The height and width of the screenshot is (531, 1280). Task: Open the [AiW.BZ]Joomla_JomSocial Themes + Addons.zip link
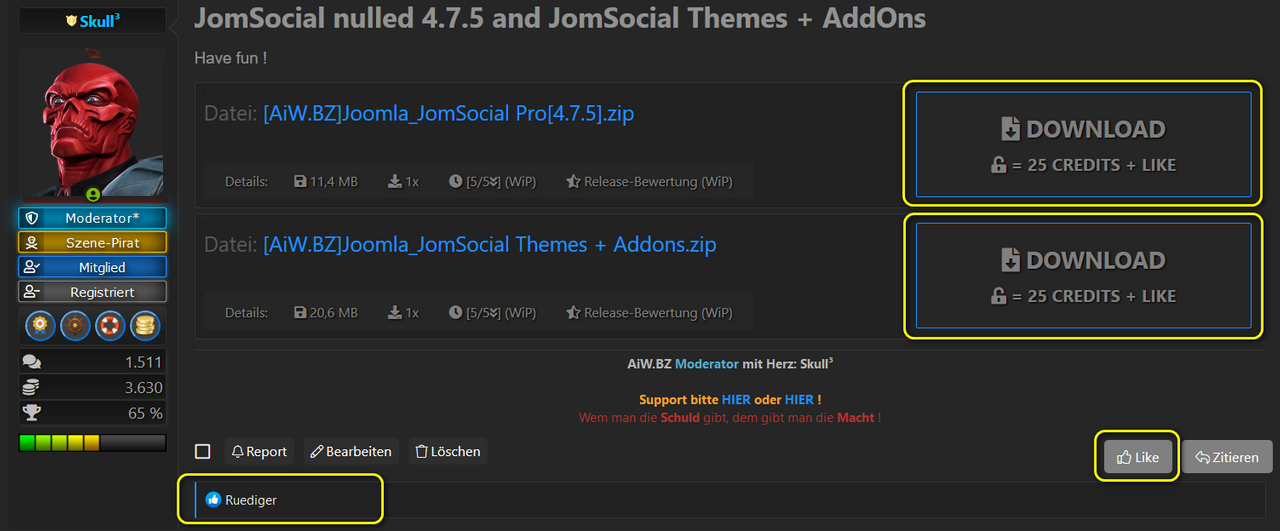[489, 245]
